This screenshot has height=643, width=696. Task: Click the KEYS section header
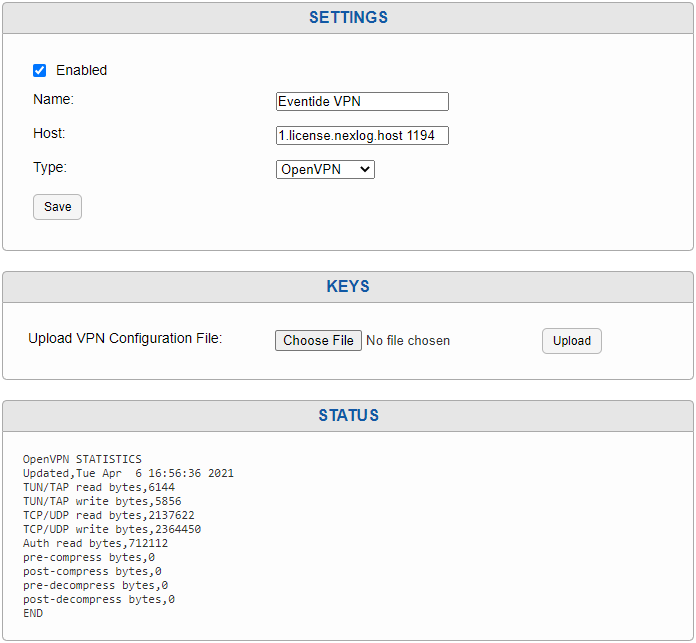pyautogui.click(x=348, y=286)
